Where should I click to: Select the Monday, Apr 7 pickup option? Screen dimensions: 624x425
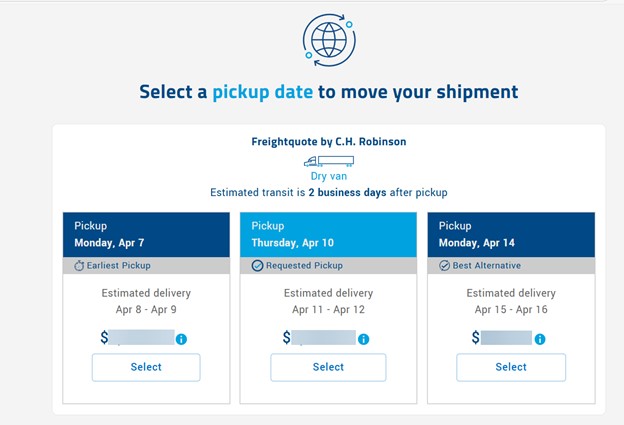(x=146, y=367)
